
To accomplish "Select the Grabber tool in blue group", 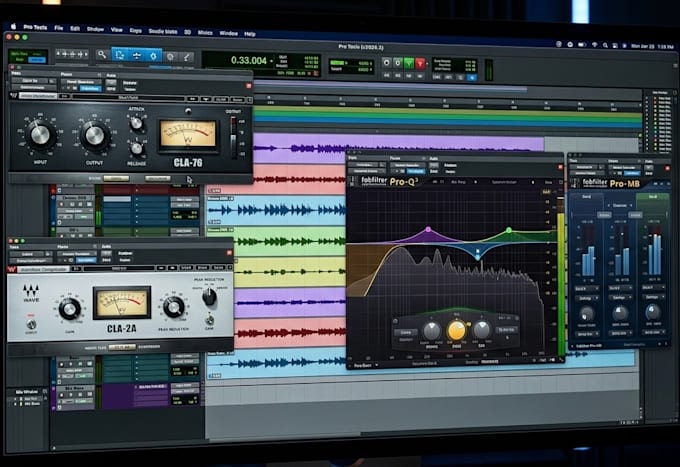I will [x=153, y=56].
